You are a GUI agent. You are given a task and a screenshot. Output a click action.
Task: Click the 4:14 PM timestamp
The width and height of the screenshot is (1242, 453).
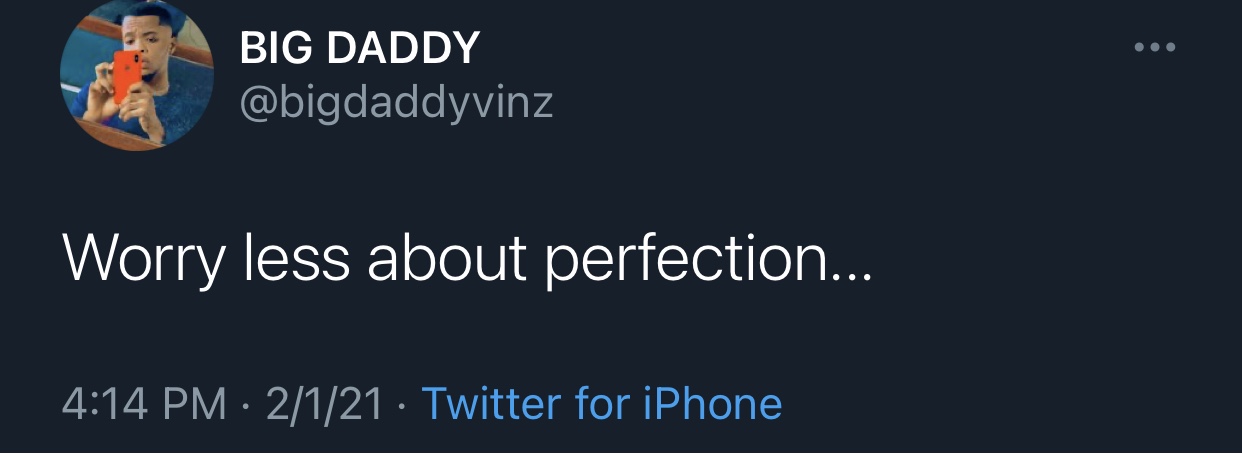click(144, 404)
